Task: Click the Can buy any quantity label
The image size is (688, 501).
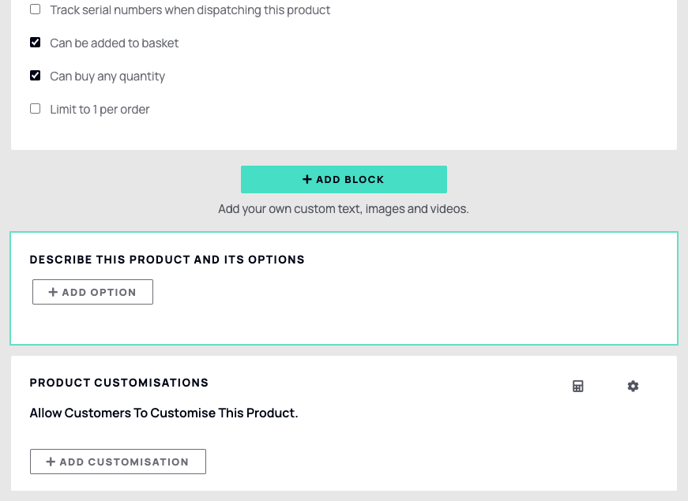Action: coord(108,76)
